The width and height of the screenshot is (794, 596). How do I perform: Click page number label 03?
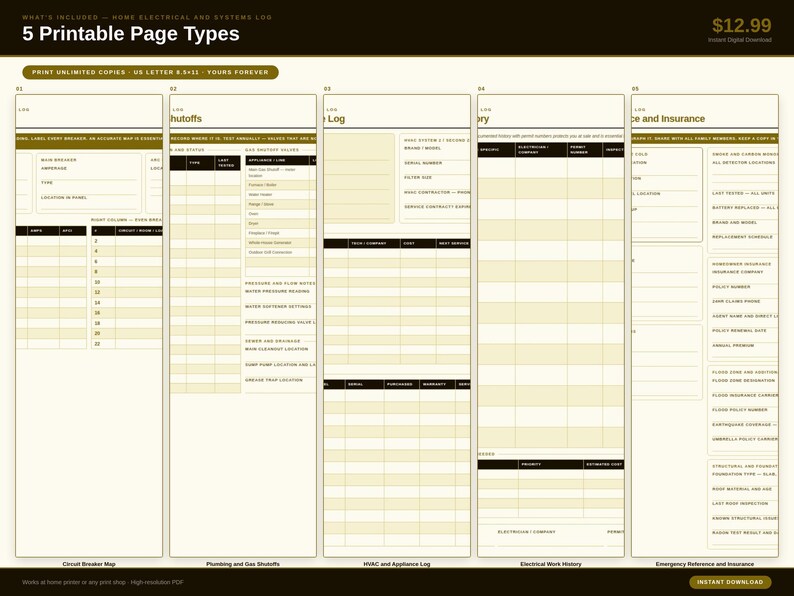click(327, 89)
